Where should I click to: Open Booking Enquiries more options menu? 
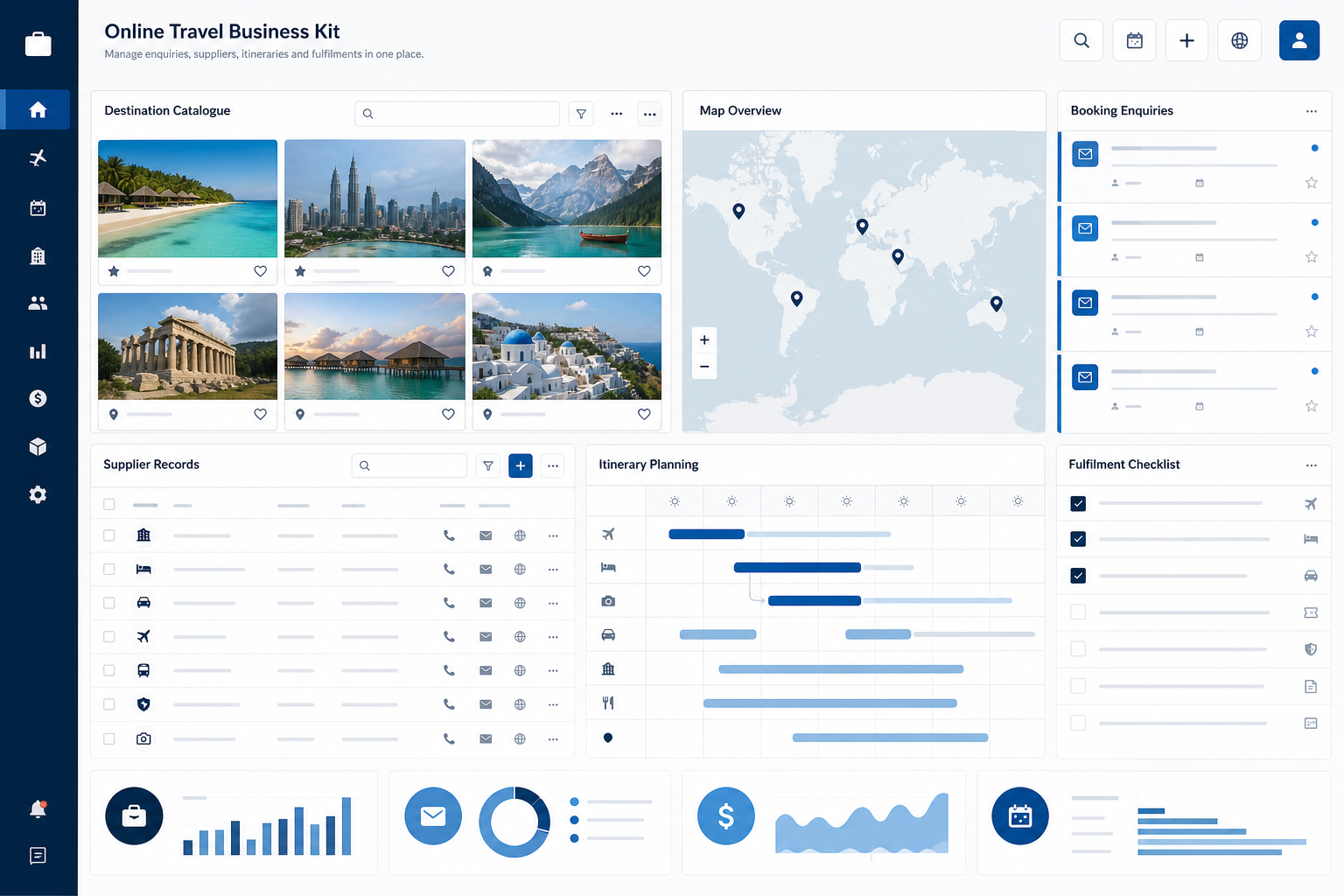[x=1312, y=111]
